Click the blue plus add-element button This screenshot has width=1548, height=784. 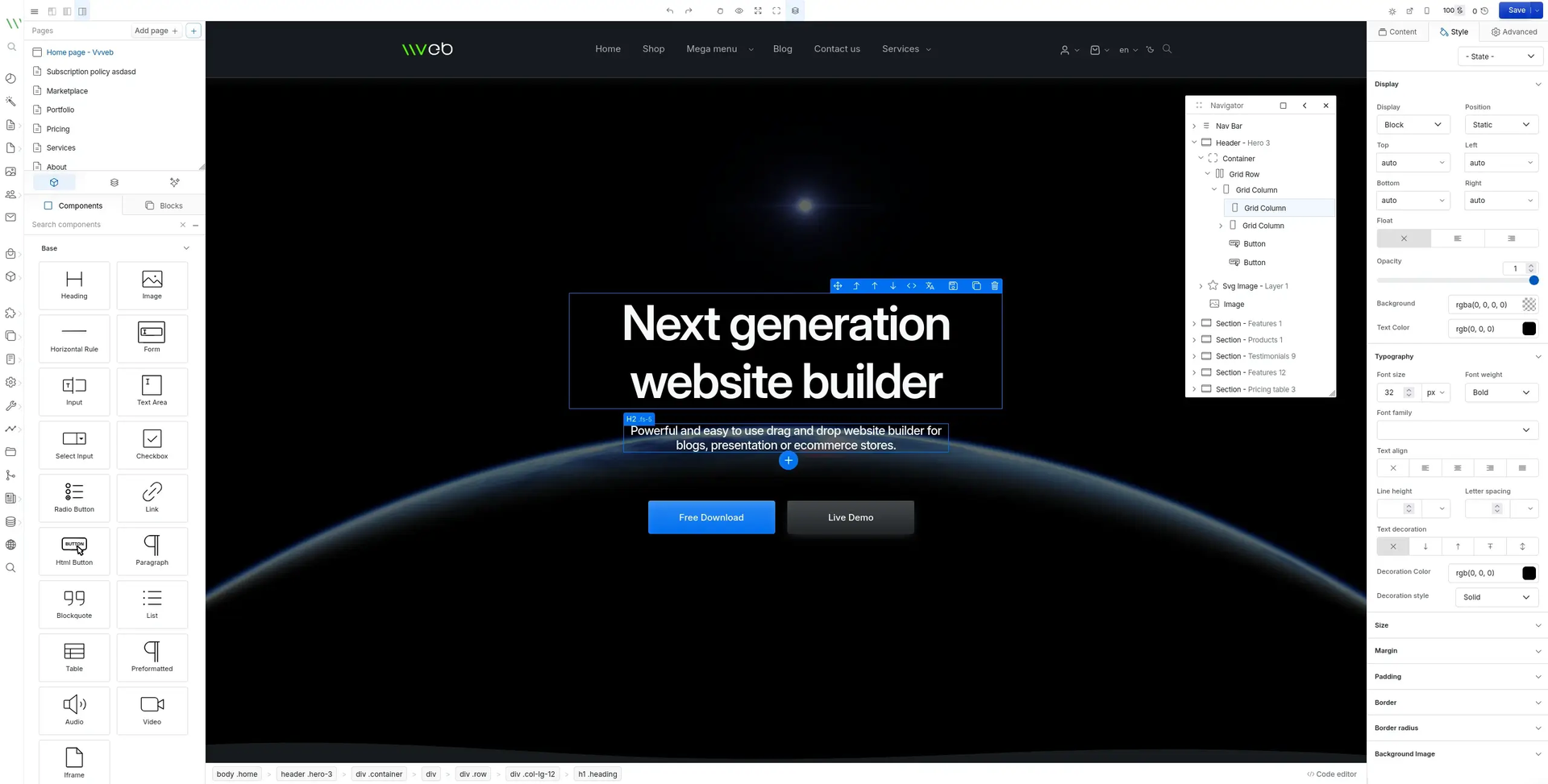(789, 461)
